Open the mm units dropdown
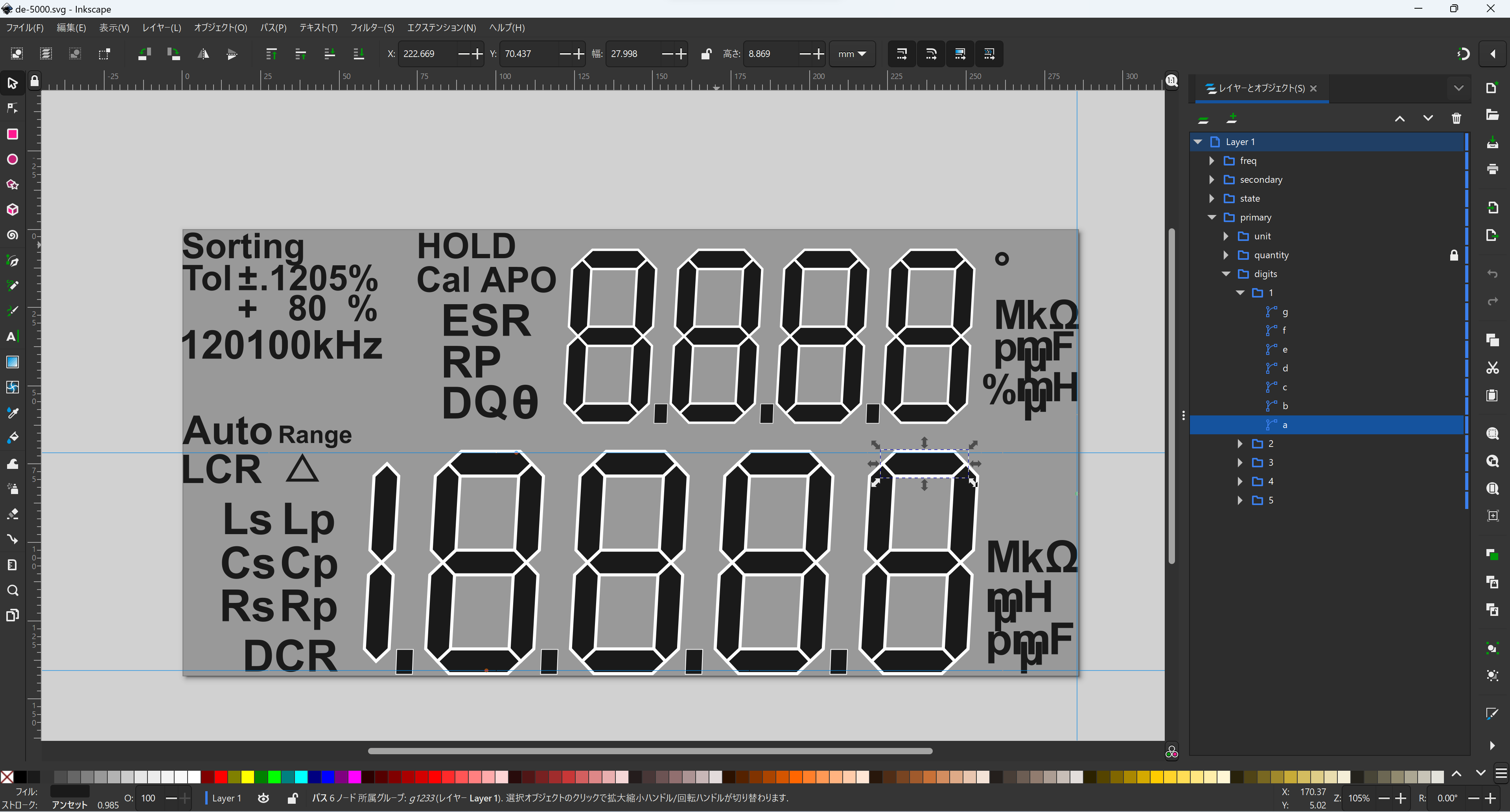Viewport: 1510px width, 812px height. [x=852, y=54]
